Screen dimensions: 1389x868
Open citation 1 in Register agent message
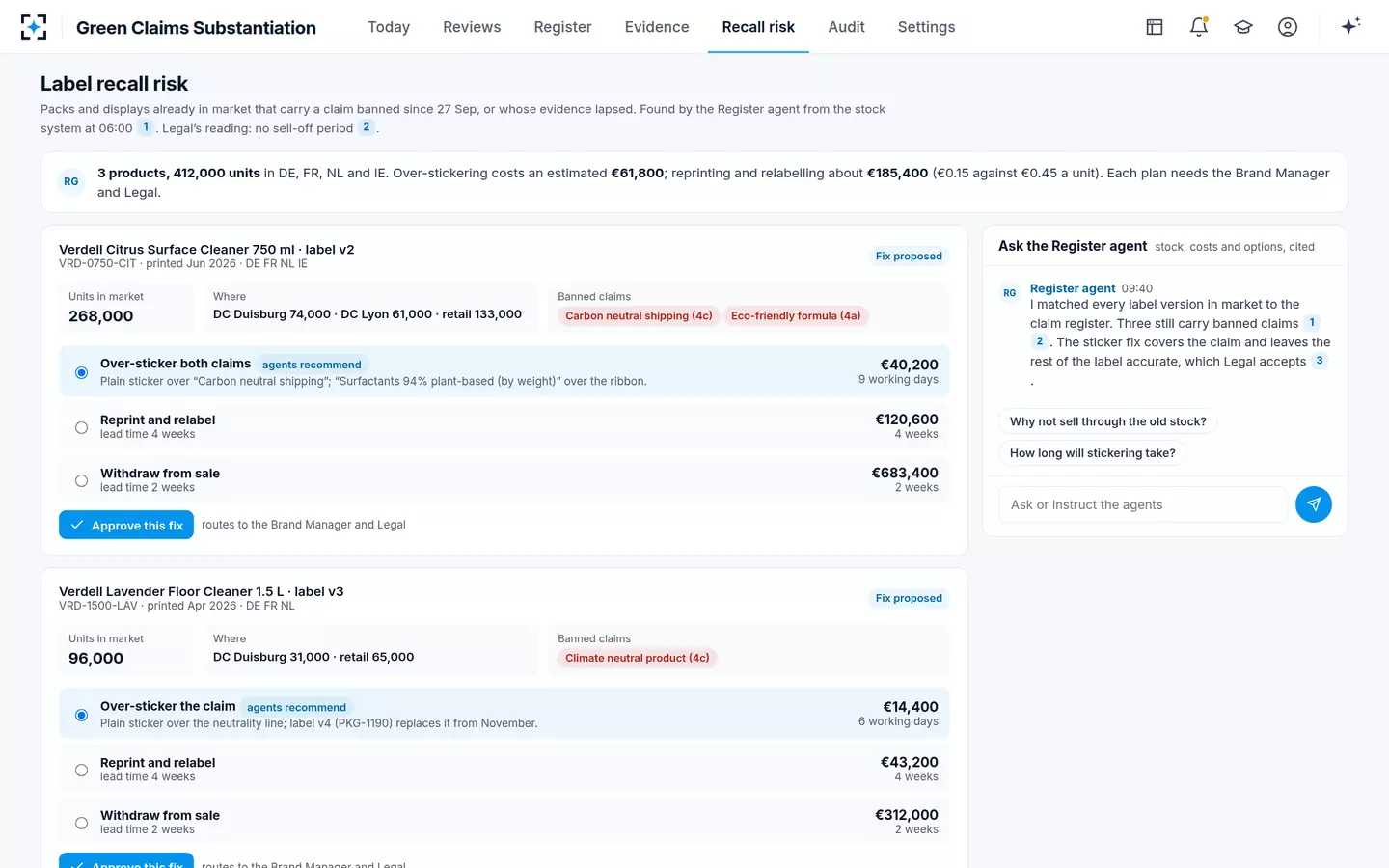point(1312,323)
